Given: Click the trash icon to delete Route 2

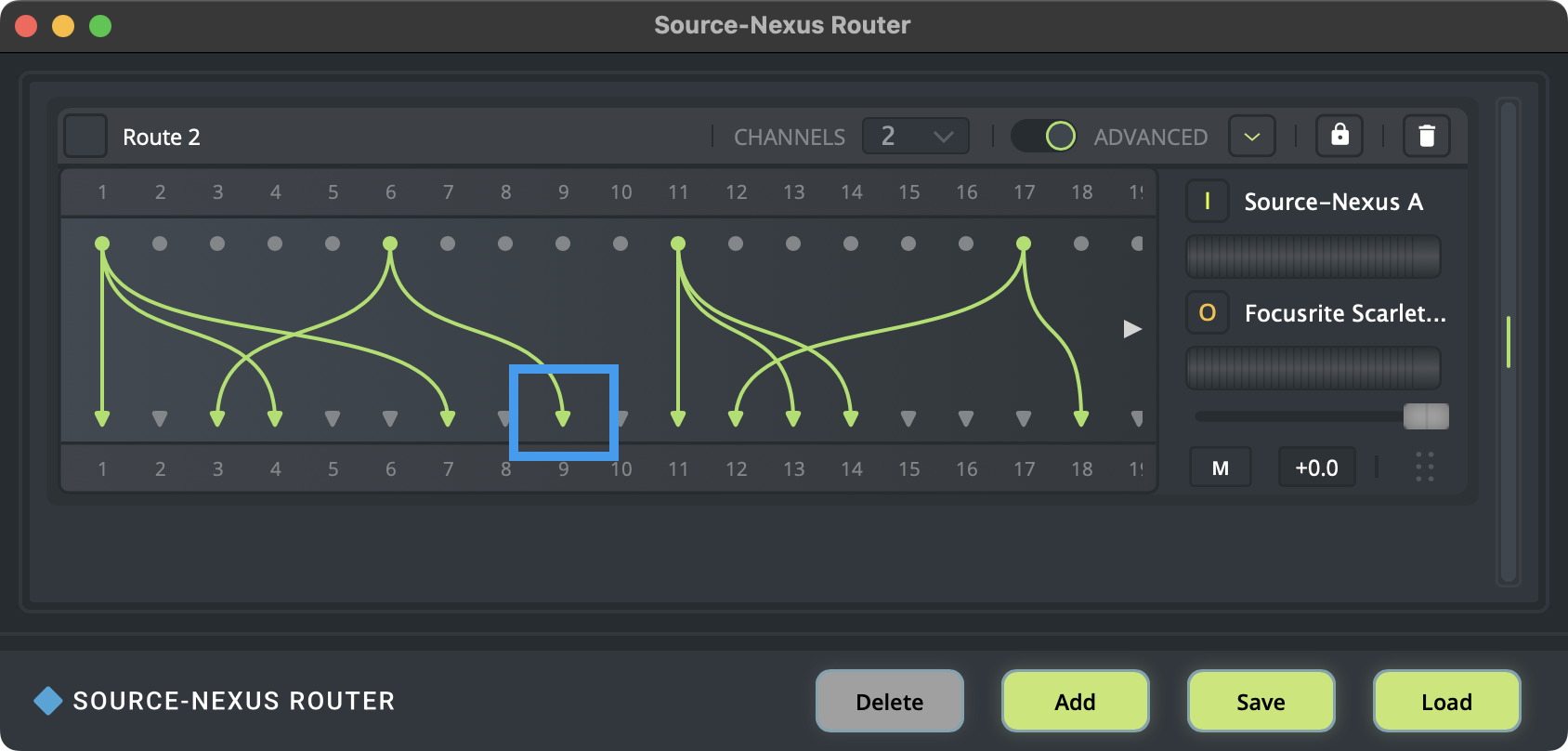Looking at the screenshot, I should [x=1427, y=136].
